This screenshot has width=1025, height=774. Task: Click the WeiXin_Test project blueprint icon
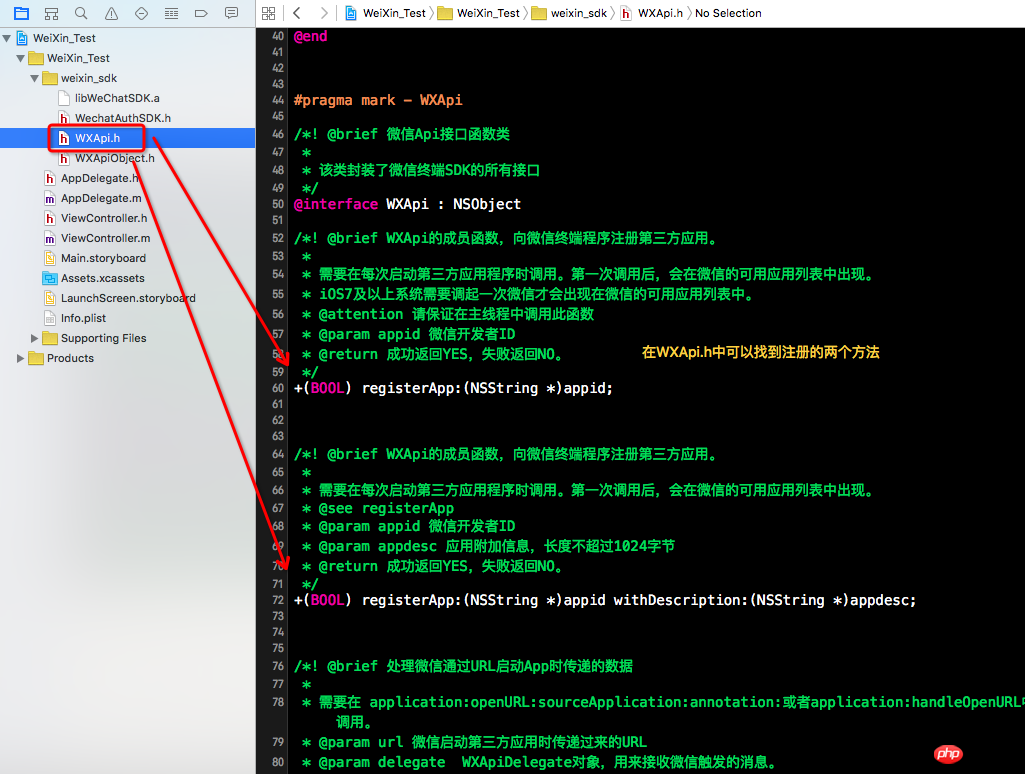(22, 38)
